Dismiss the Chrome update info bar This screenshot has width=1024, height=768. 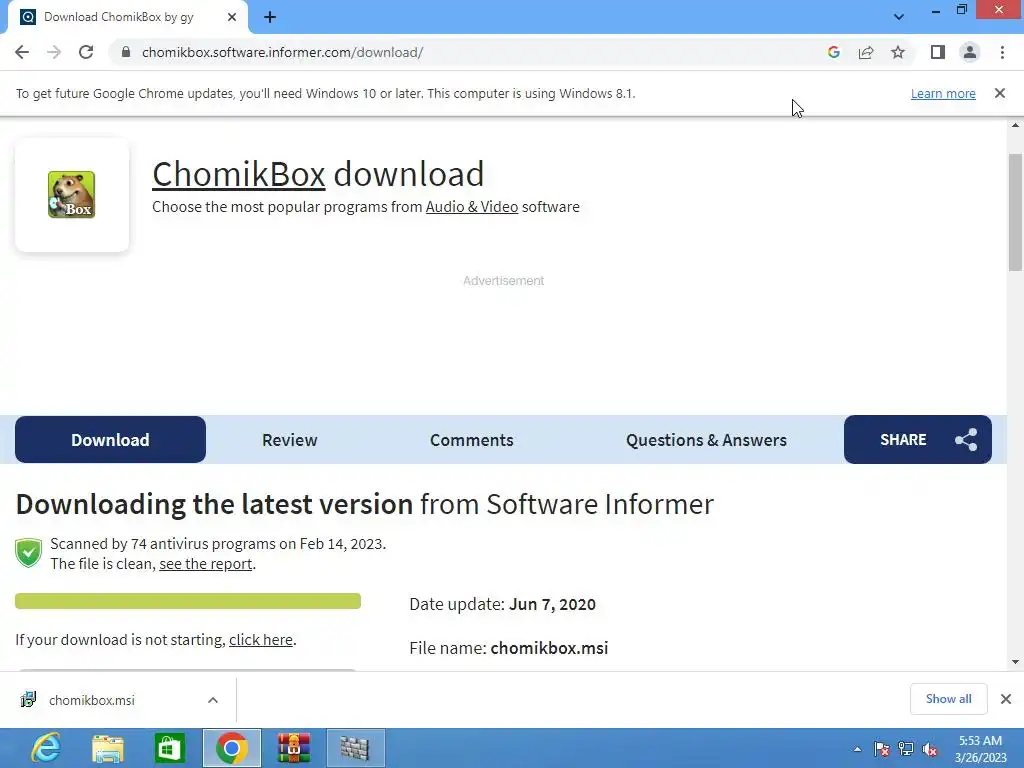pos(1000,93)
